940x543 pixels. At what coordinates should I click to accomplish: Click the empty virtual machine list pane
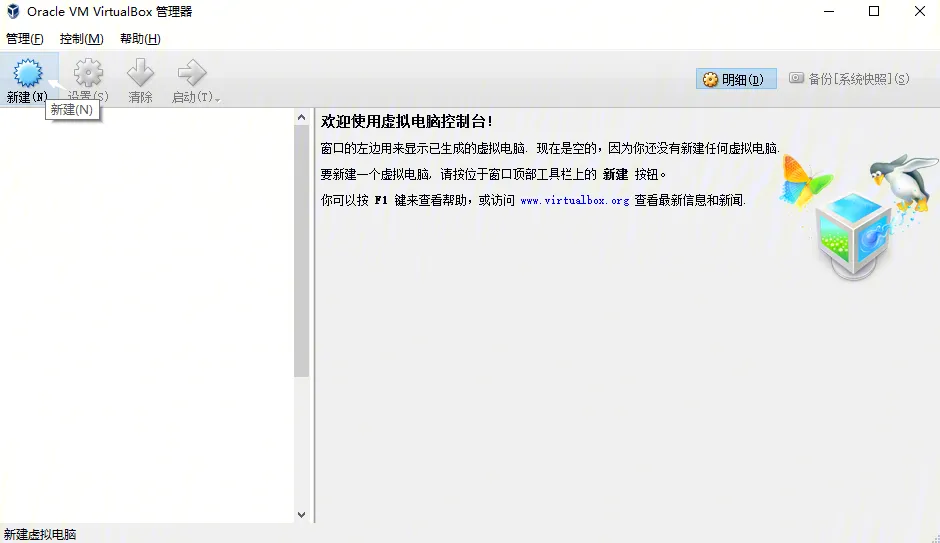point(147,320)
